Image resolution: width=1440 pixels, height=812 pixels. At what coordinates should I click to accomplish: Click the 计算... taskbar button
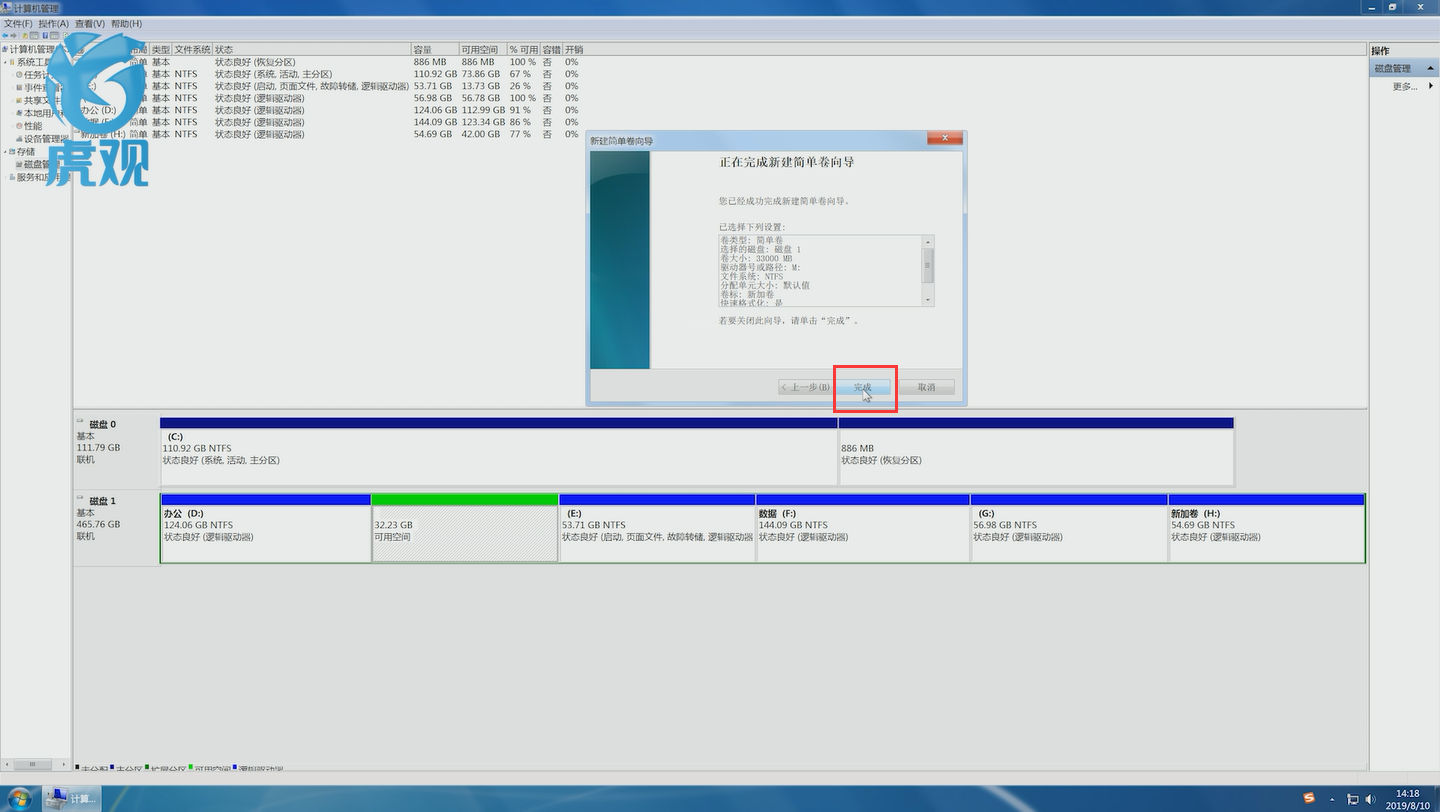click(72, 798)
